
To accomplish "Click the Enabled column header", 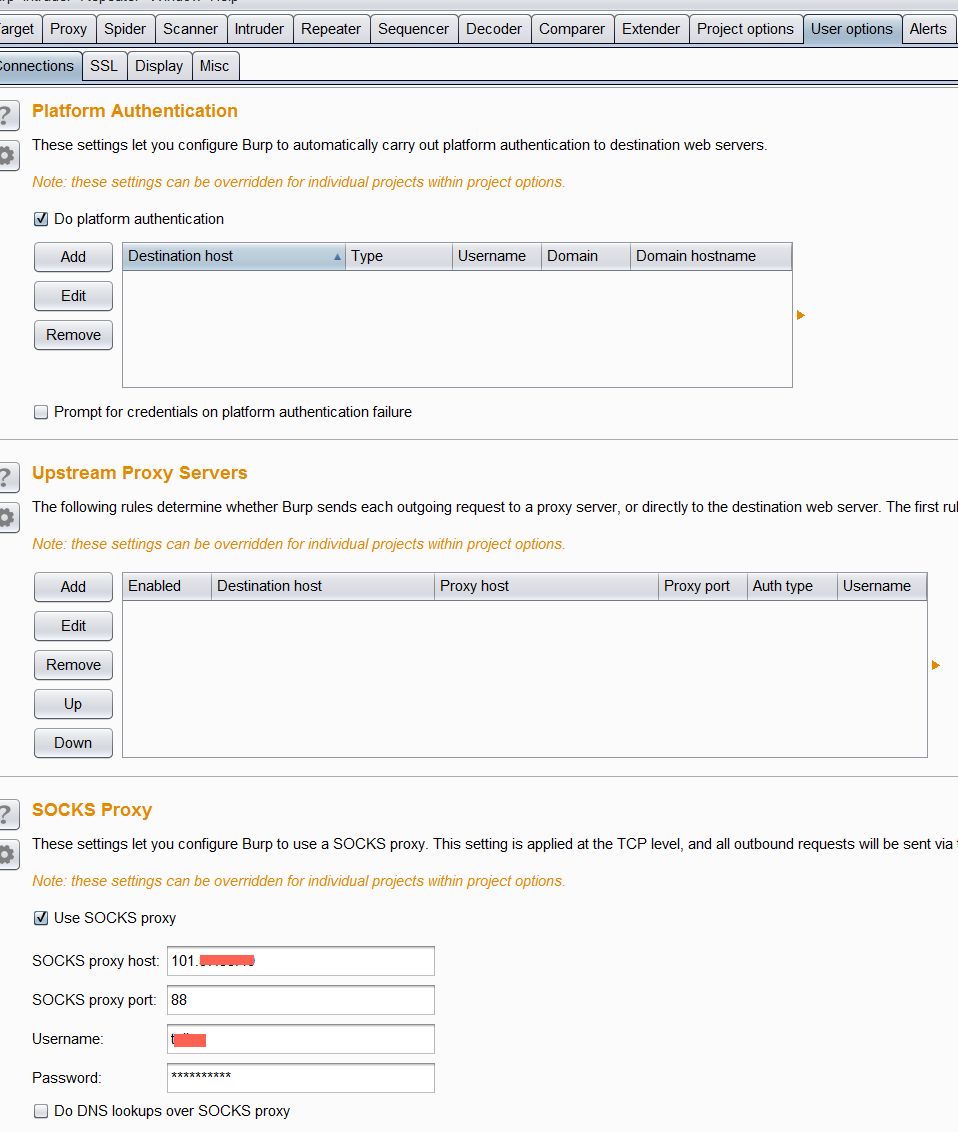I will pos(167,586).
